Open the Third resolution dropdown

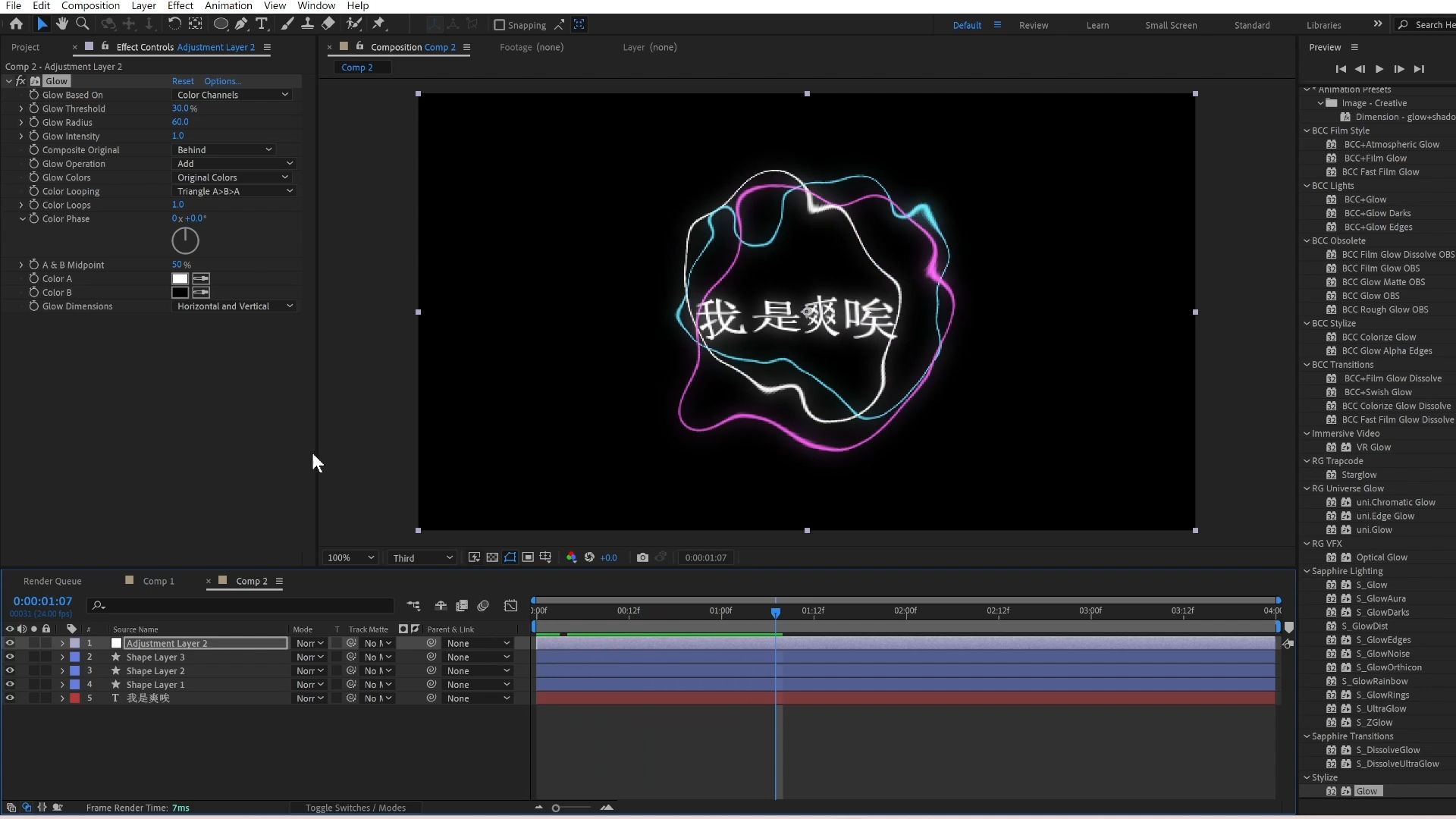(x=421, y=557)
